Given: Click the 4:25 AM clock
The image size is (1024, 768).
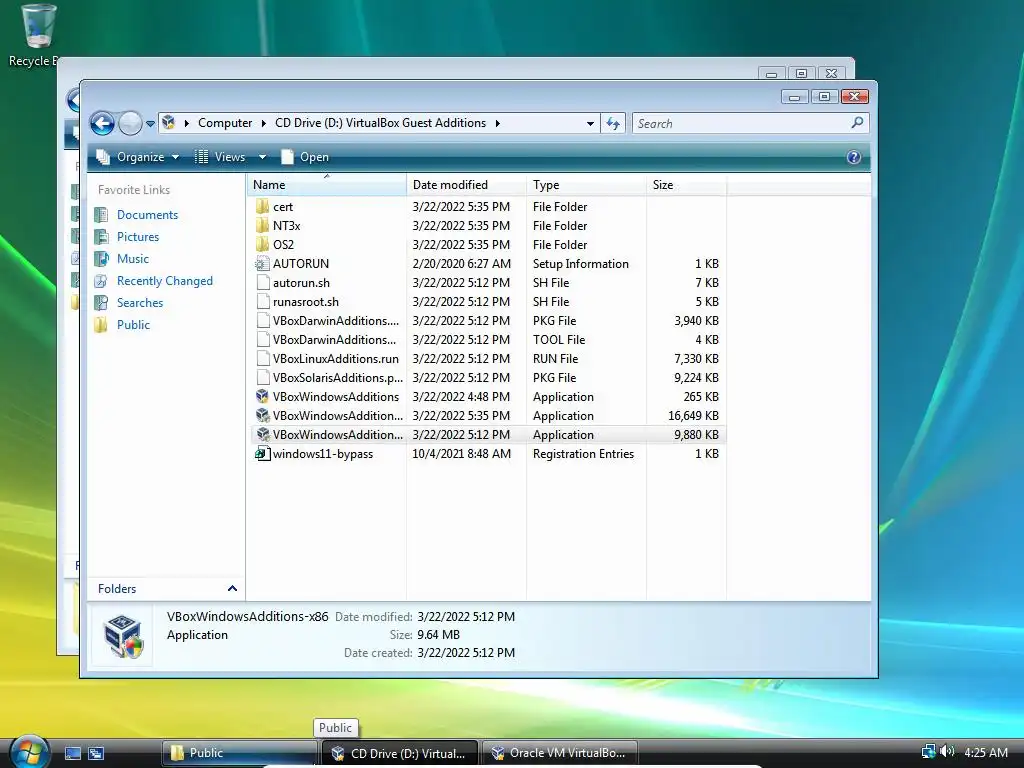Looking at the screenshot, I should (x=985, y=752).
